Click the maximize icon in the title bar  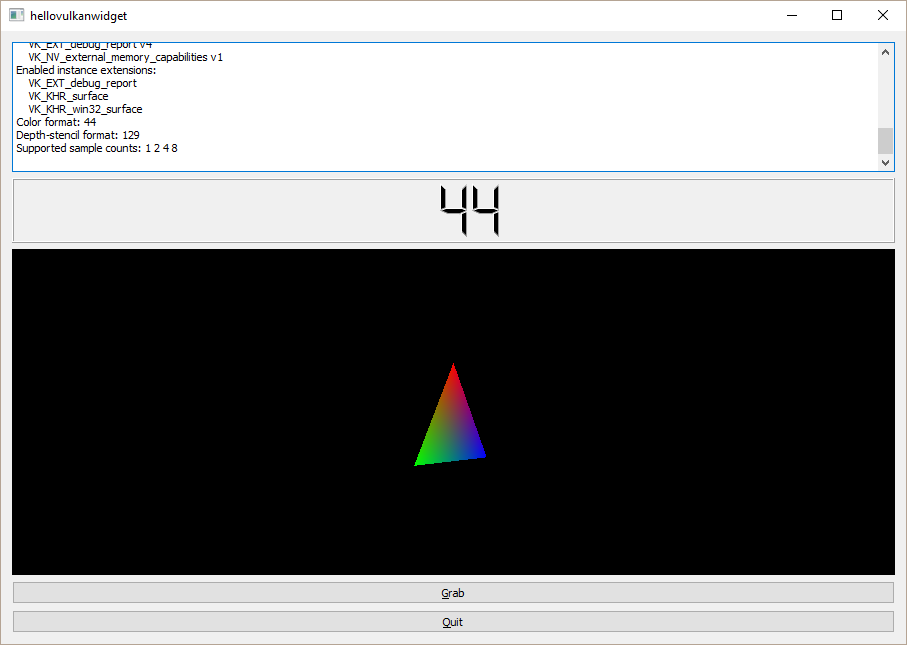pos(836,15)
